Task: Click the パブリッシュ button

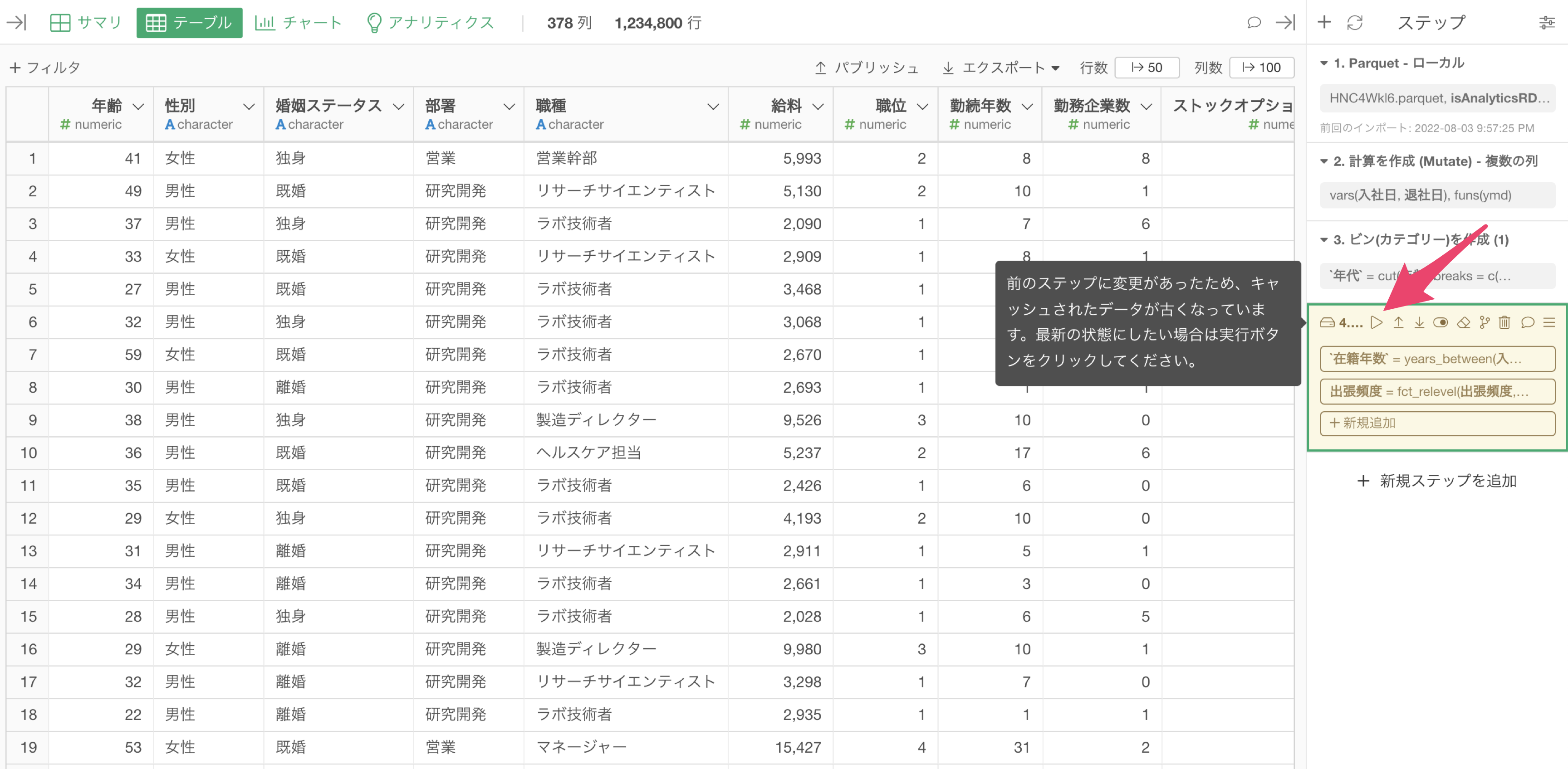Action: click(867, 68)
